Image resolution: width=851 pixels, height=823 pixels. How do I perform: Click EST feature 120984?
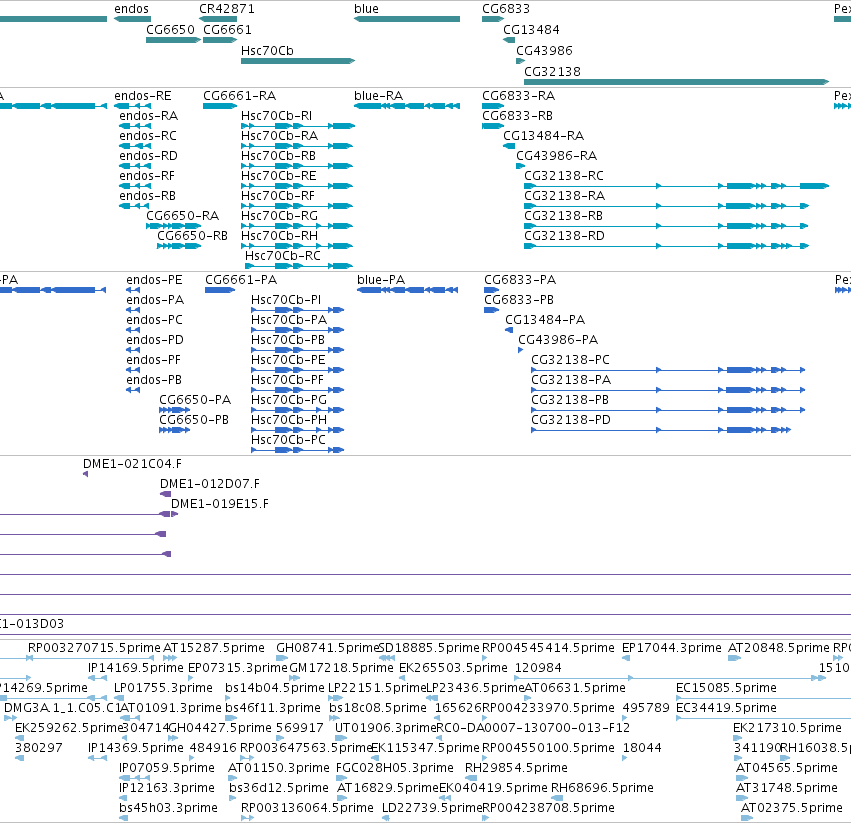[538, 668]
